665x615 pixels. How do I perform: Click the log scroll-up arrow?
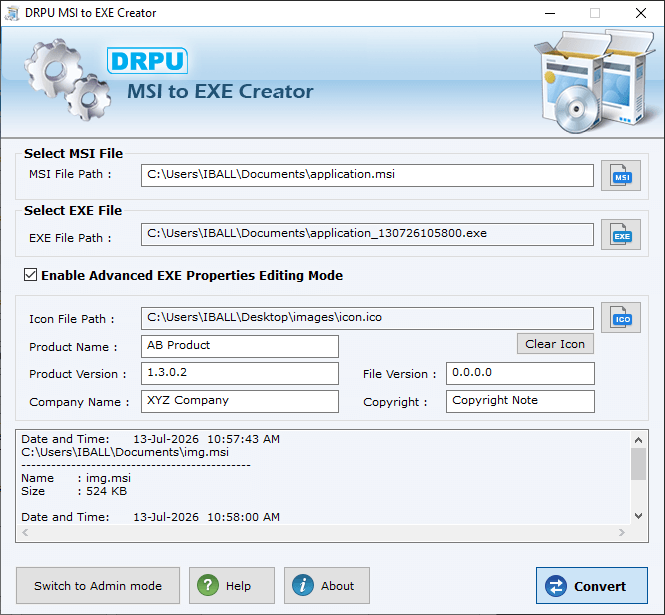[638, 440]
